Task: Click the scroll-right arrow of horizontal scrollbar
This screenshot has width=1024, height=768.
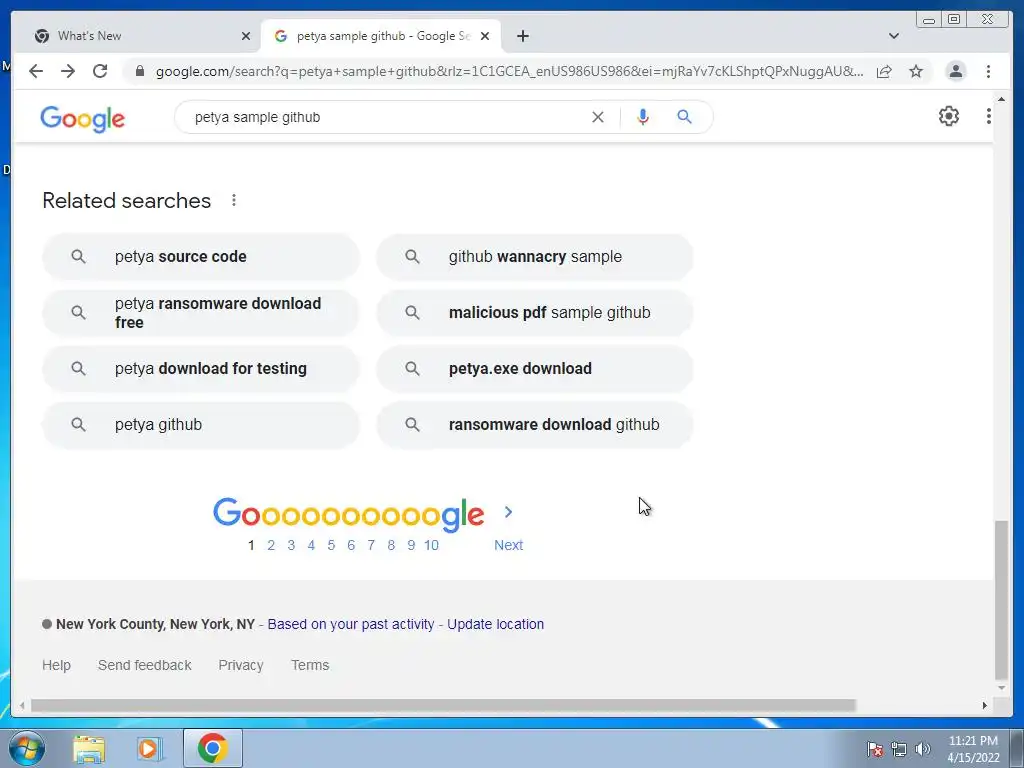Action: [x=984, y=705]
